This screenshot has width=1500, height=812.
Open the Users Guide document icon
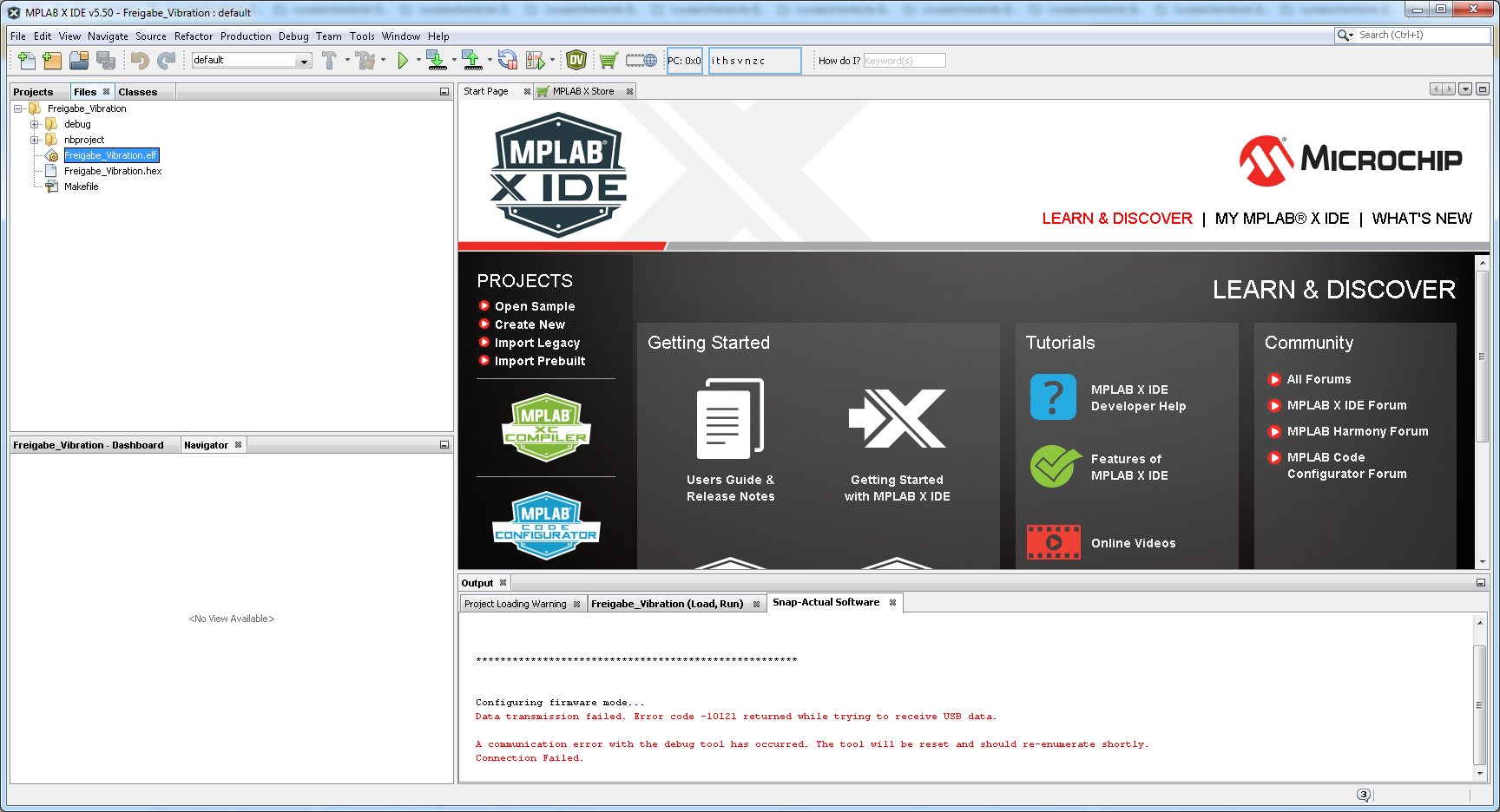730,417
